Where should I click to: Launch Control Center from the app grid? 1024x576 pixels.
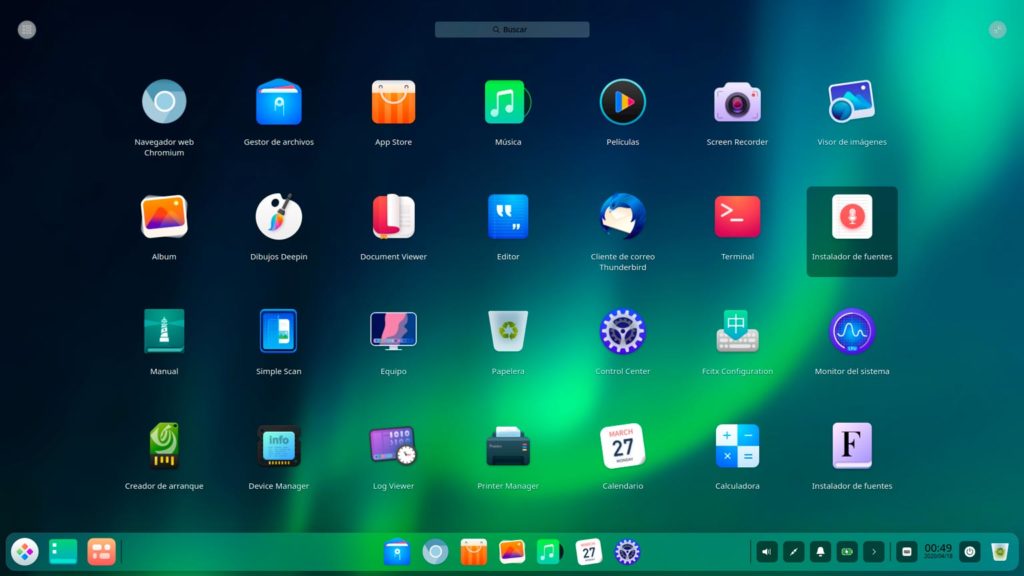pyautogui.click(x=622, y=331)
